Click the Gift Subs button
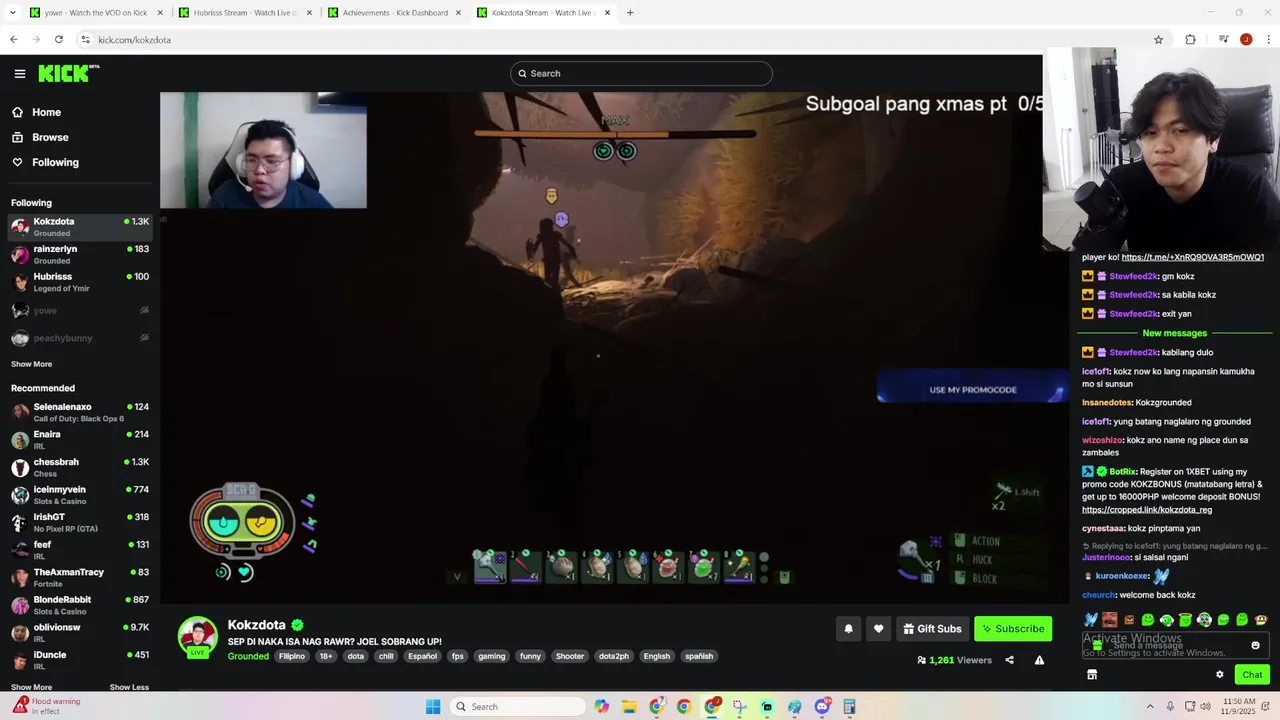This screenshot has width=1280, height=720. coord(932,629)
